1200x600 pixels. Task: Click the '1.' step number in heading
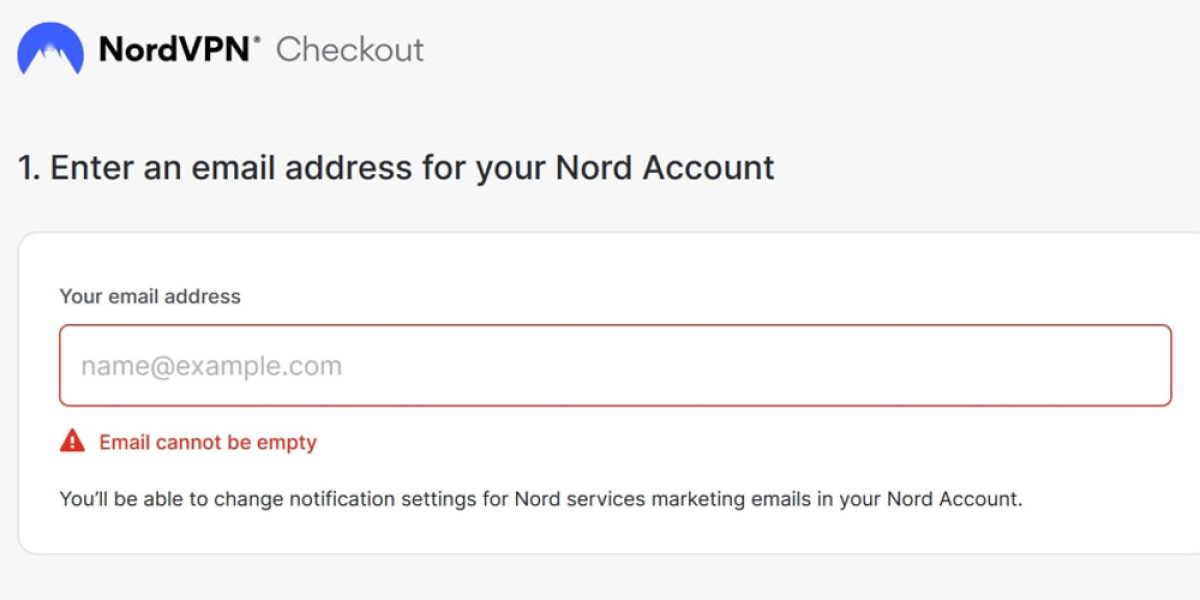coord(29,167)
